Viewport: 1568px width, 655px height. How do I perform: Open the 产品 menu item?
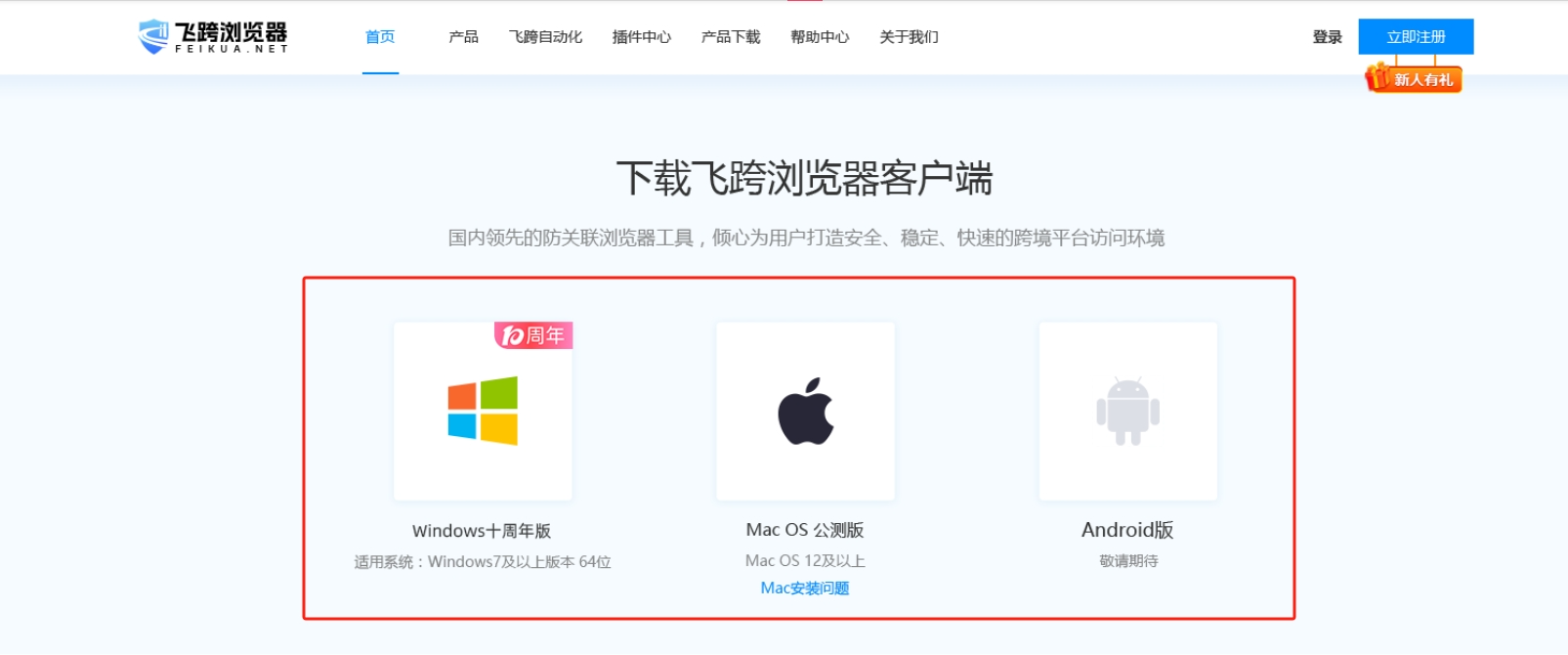click(x=463, y=37)
